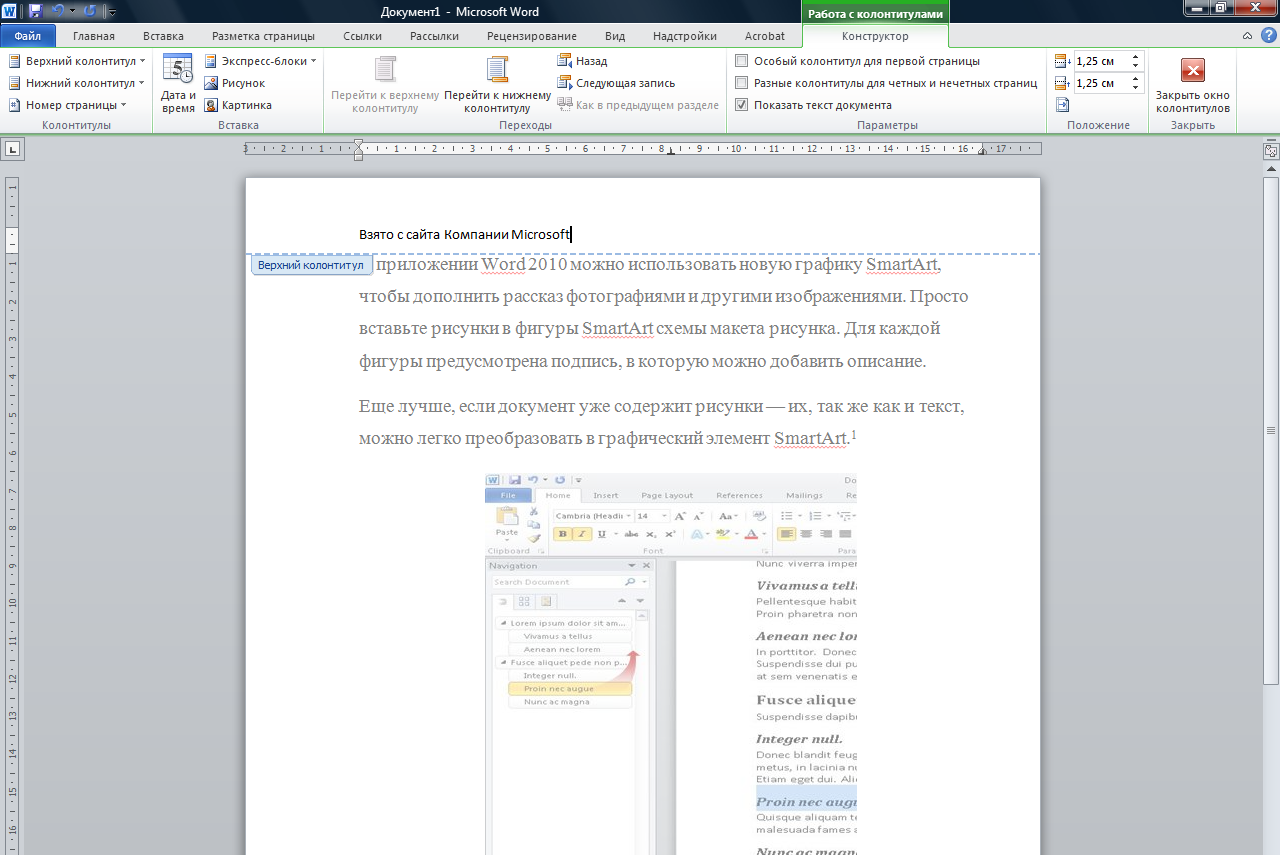
Task: Insert date and time (Дата и время)
Action: [x=178, y=84]
